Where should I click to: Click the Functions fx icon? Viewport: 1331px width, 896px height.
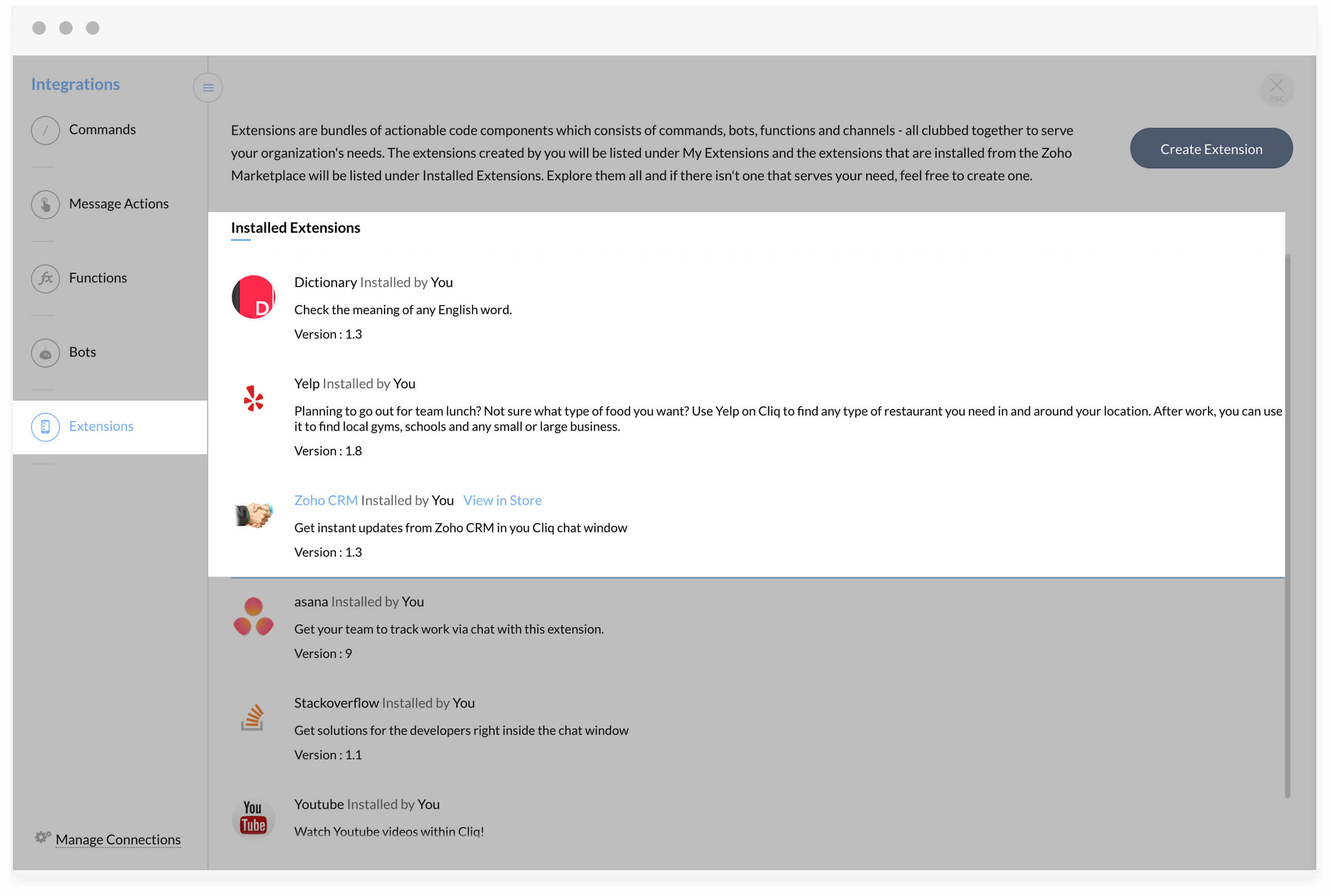(45, 279)
